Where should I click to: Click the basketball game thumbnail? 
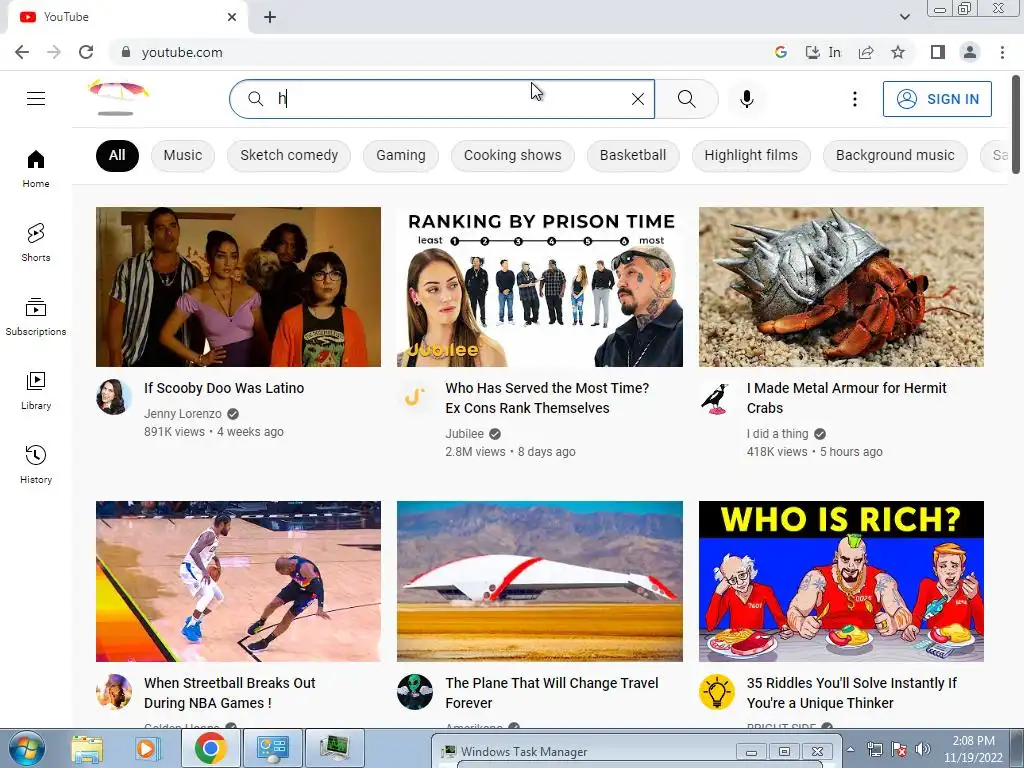click(x=238, y=581)
